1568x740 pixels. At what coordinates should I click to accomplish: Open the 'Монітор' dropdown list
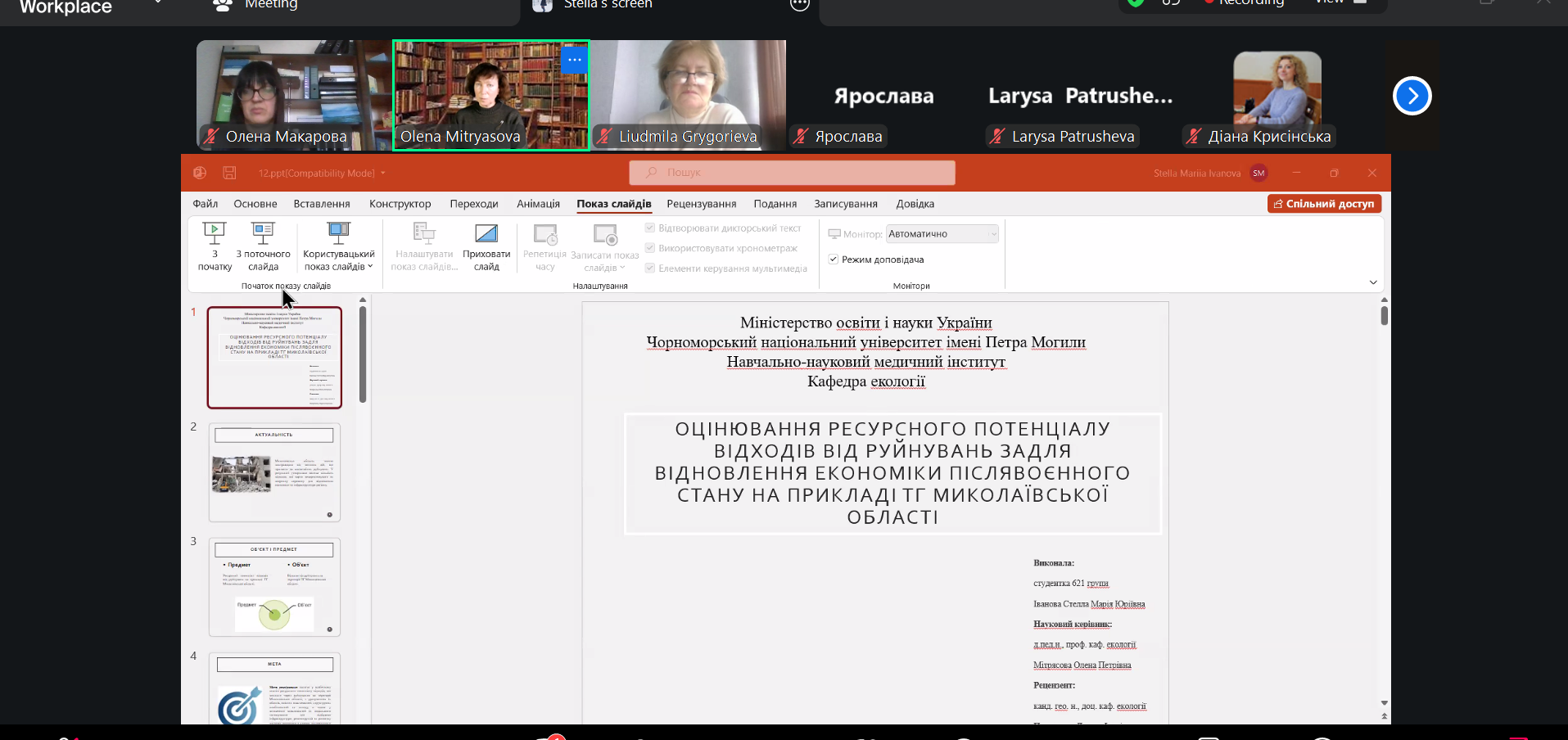942,234
